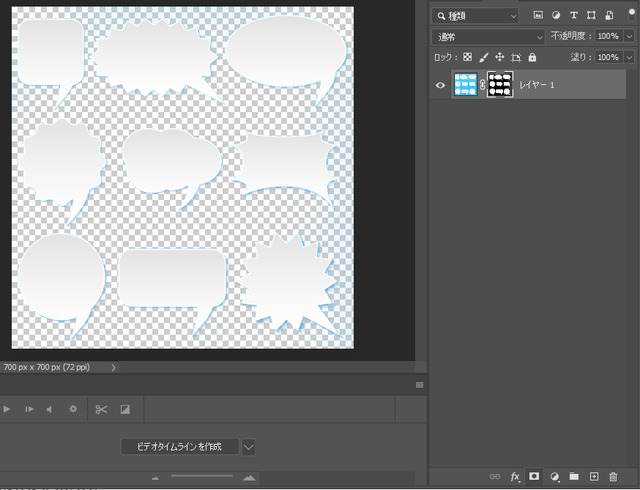Toggle timeline audio playback

[x=49, y=409]
